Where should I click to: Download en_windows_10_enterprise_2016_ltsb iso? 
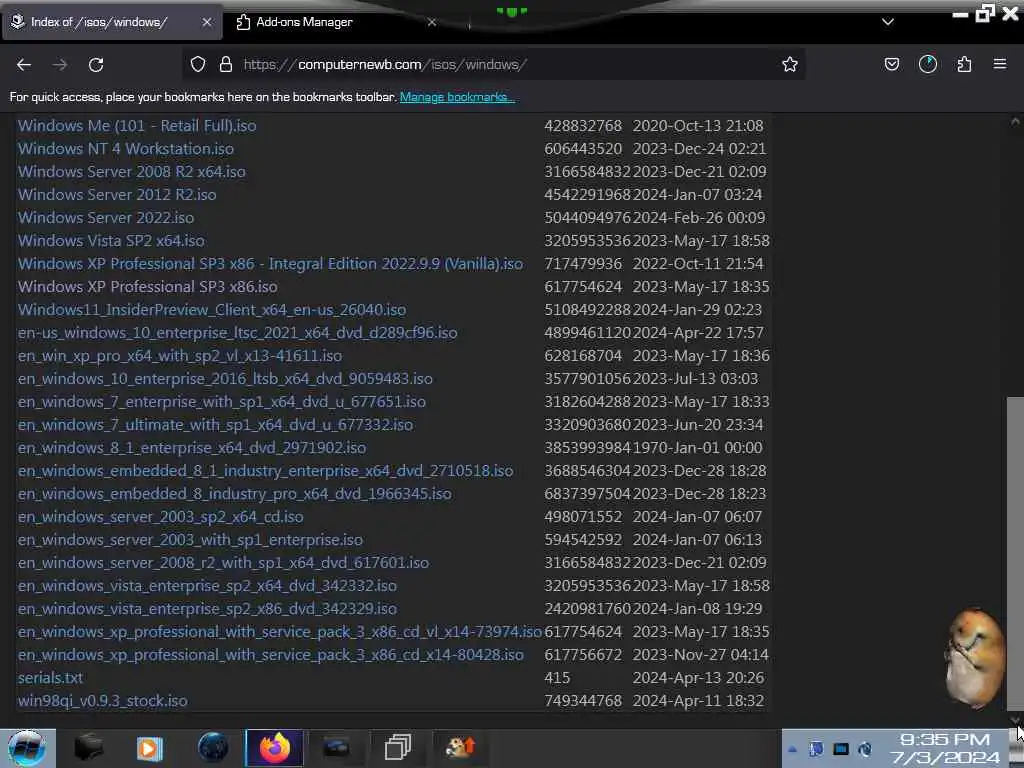click(x=225, y=378)
